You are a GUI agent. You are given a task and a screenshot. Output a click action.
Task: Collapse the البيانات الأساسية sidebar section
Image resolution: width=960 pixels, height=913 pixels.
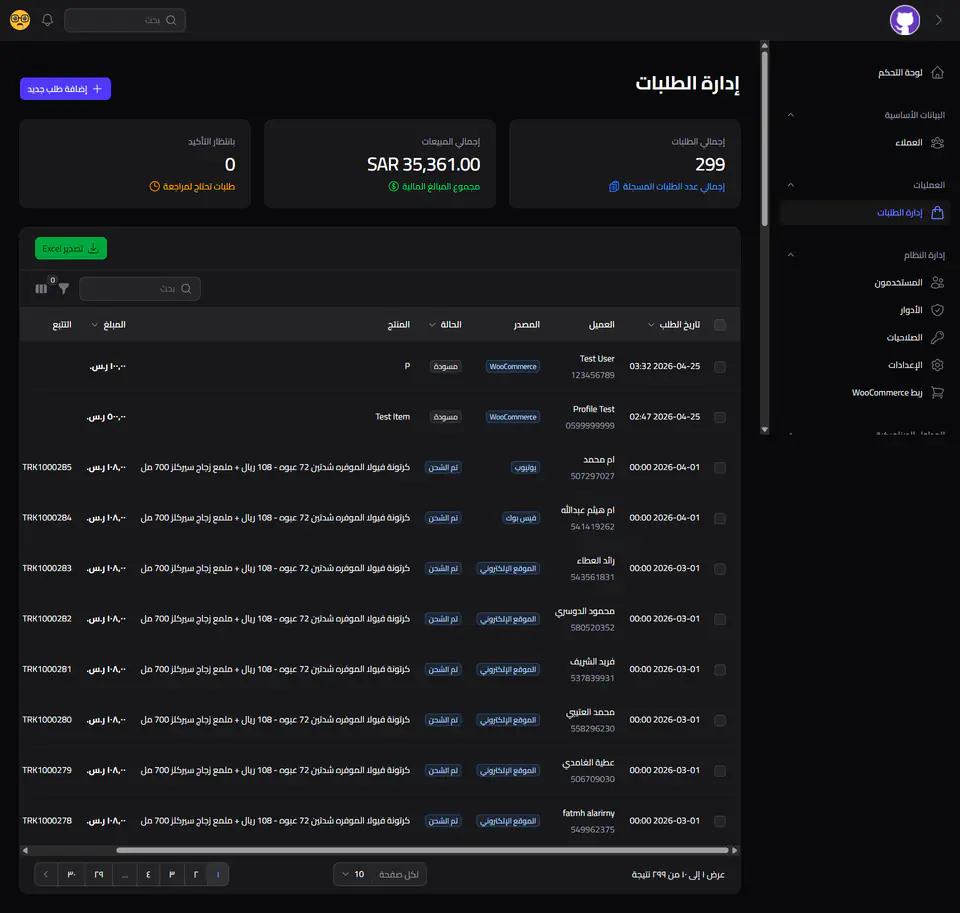click(790, 115)
